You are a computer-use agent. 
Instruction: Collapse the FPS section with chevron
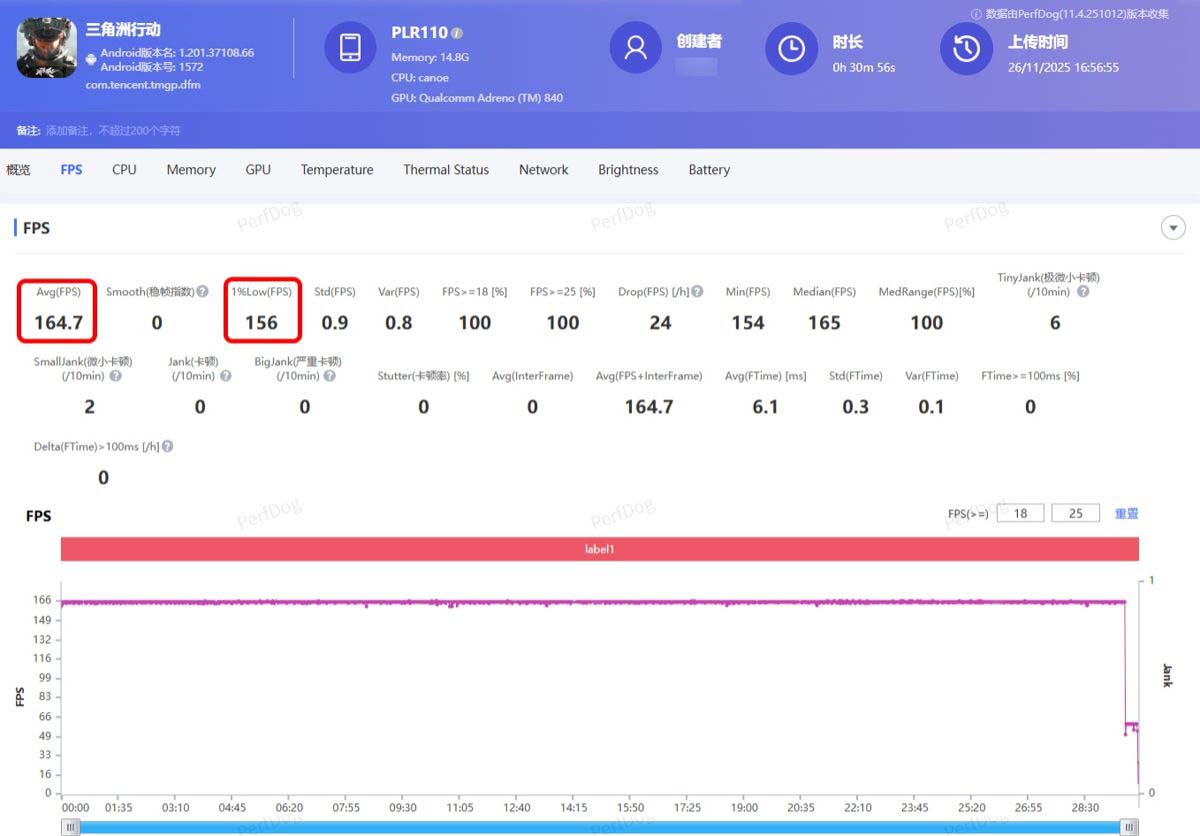pyautogui.click(x=1172, y=228)
